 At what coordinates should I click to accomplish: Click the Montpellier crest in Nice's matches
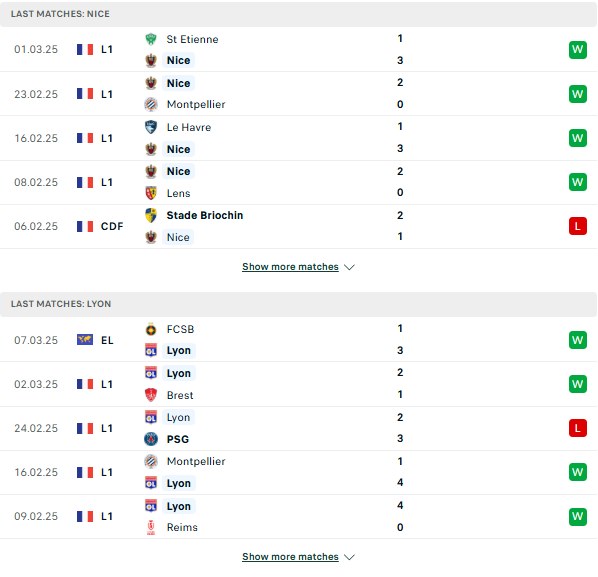[151, 104]
